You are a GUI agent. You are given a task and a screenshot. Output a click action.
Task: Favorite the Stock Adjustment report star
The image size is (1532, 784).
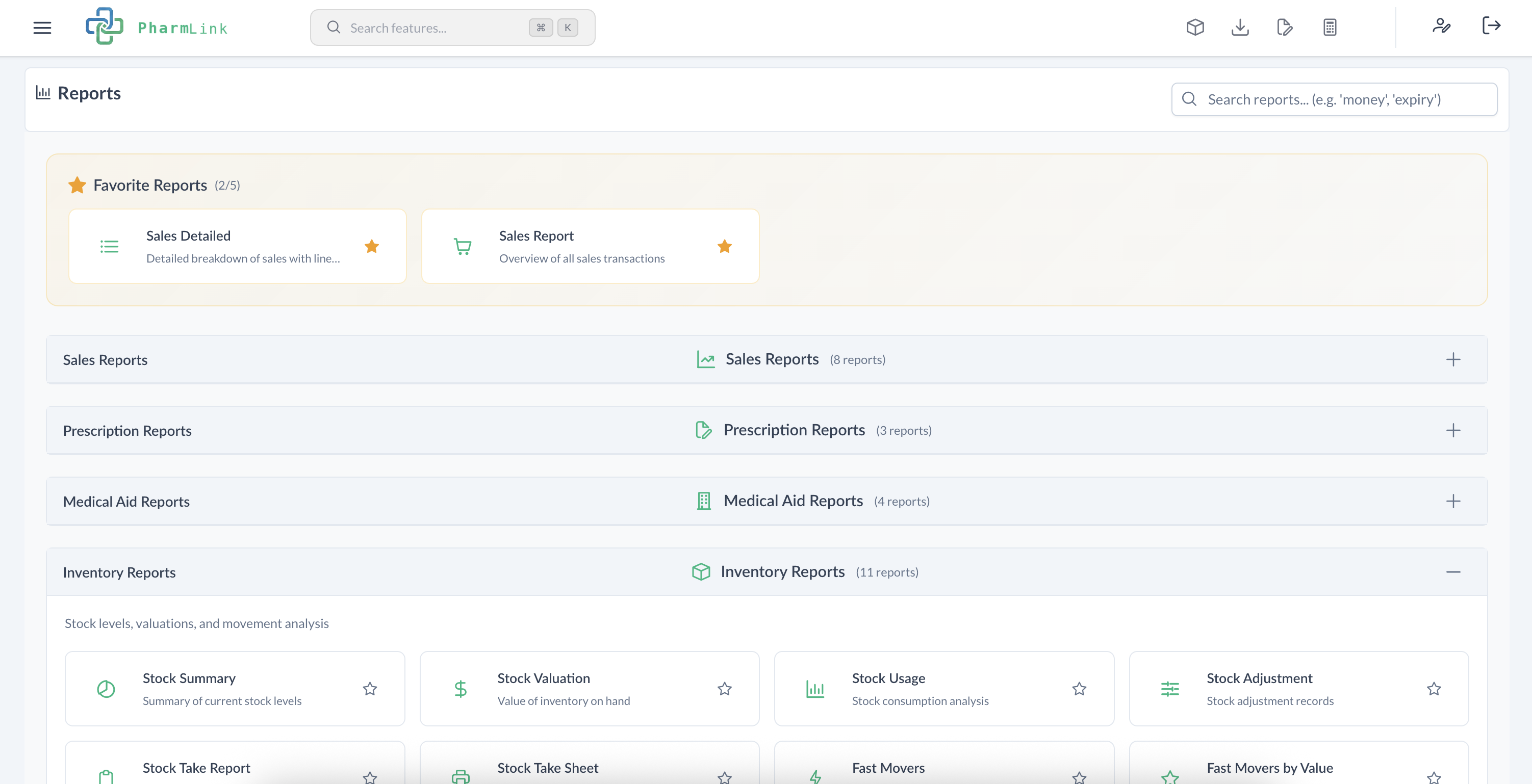tap(1434, 689)
